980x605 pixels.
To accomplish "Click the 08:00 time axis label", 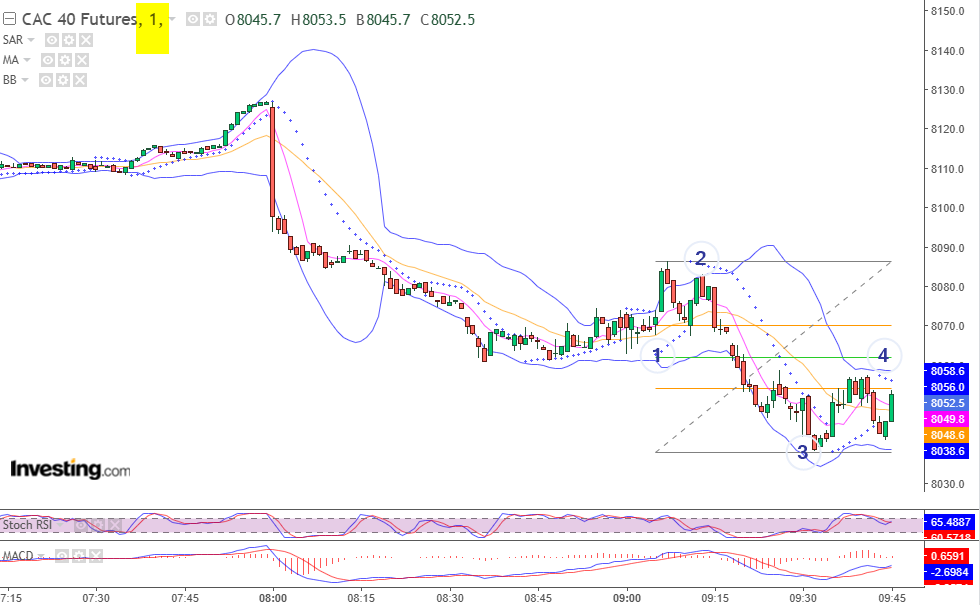I will point(272,598).
